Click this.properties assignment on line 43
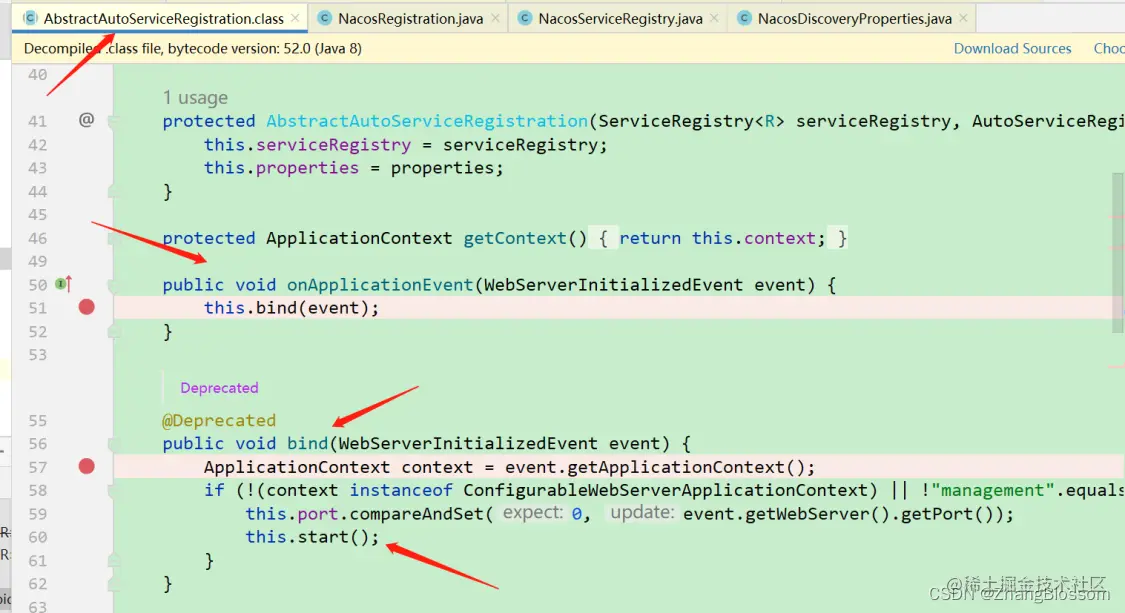 click(354, 168)
